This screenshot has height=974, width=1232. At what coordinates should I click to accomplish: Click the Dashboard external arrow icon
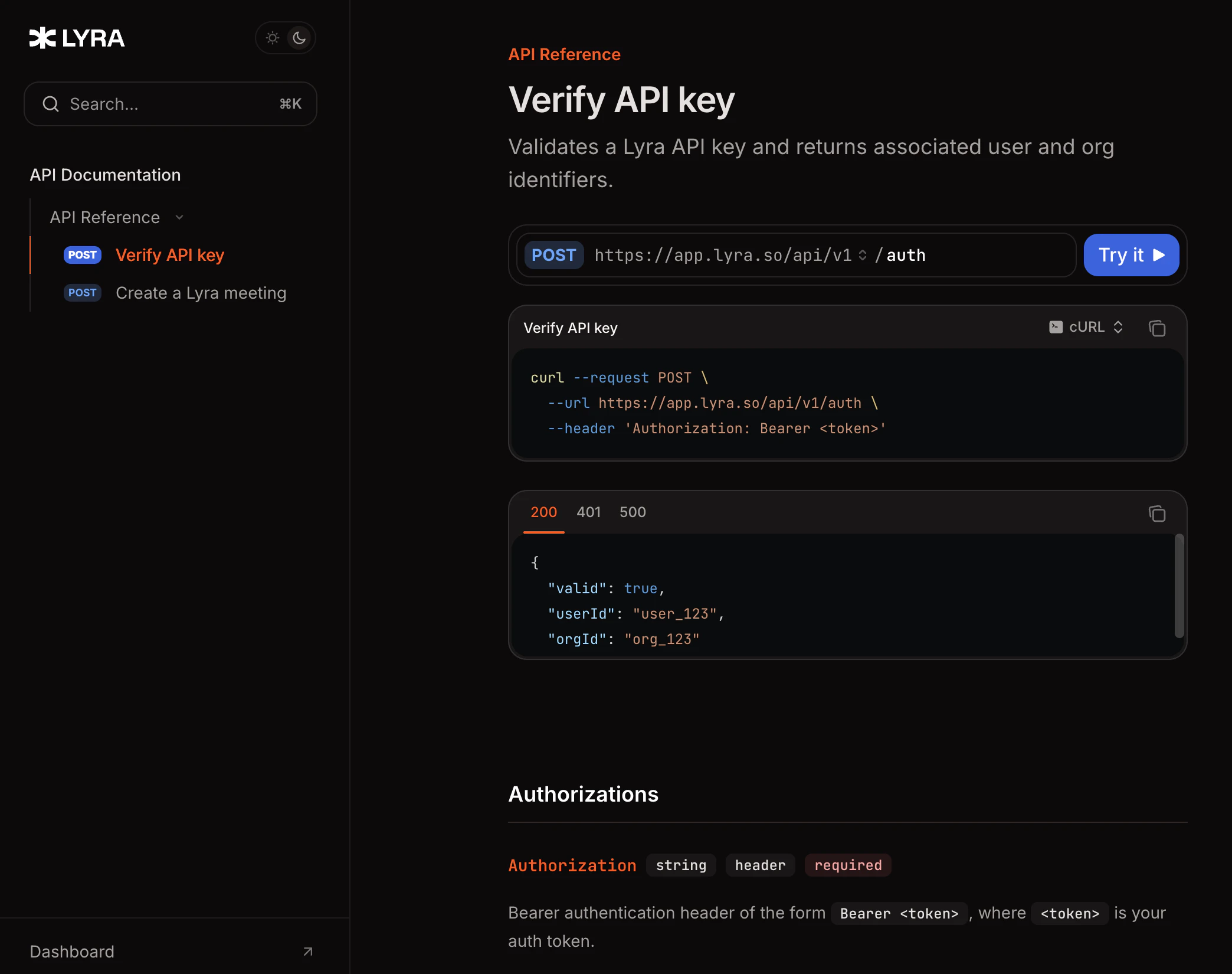pos(308,952)
